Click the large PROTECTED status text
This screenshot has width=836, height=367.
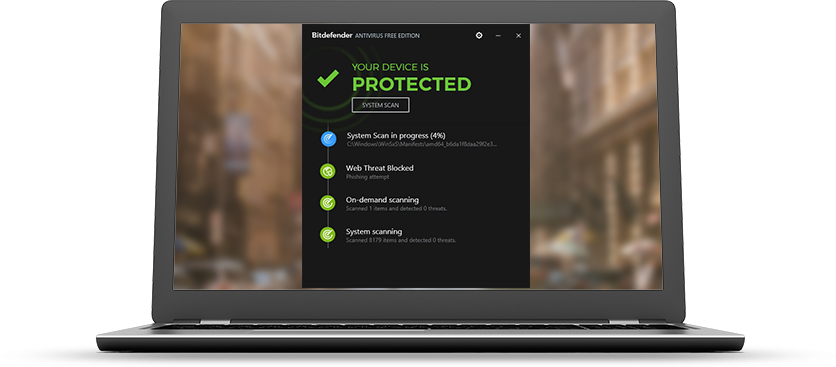coord(412,84)
